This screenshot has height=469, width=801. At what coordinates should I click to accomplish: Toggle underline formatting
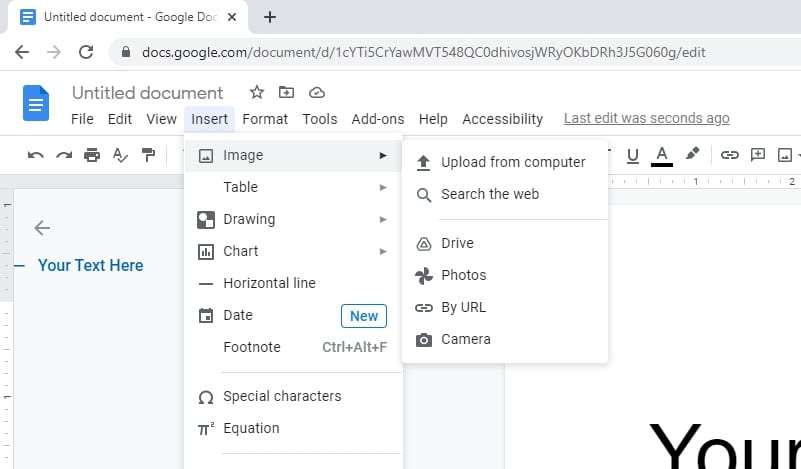click(632, 155)
